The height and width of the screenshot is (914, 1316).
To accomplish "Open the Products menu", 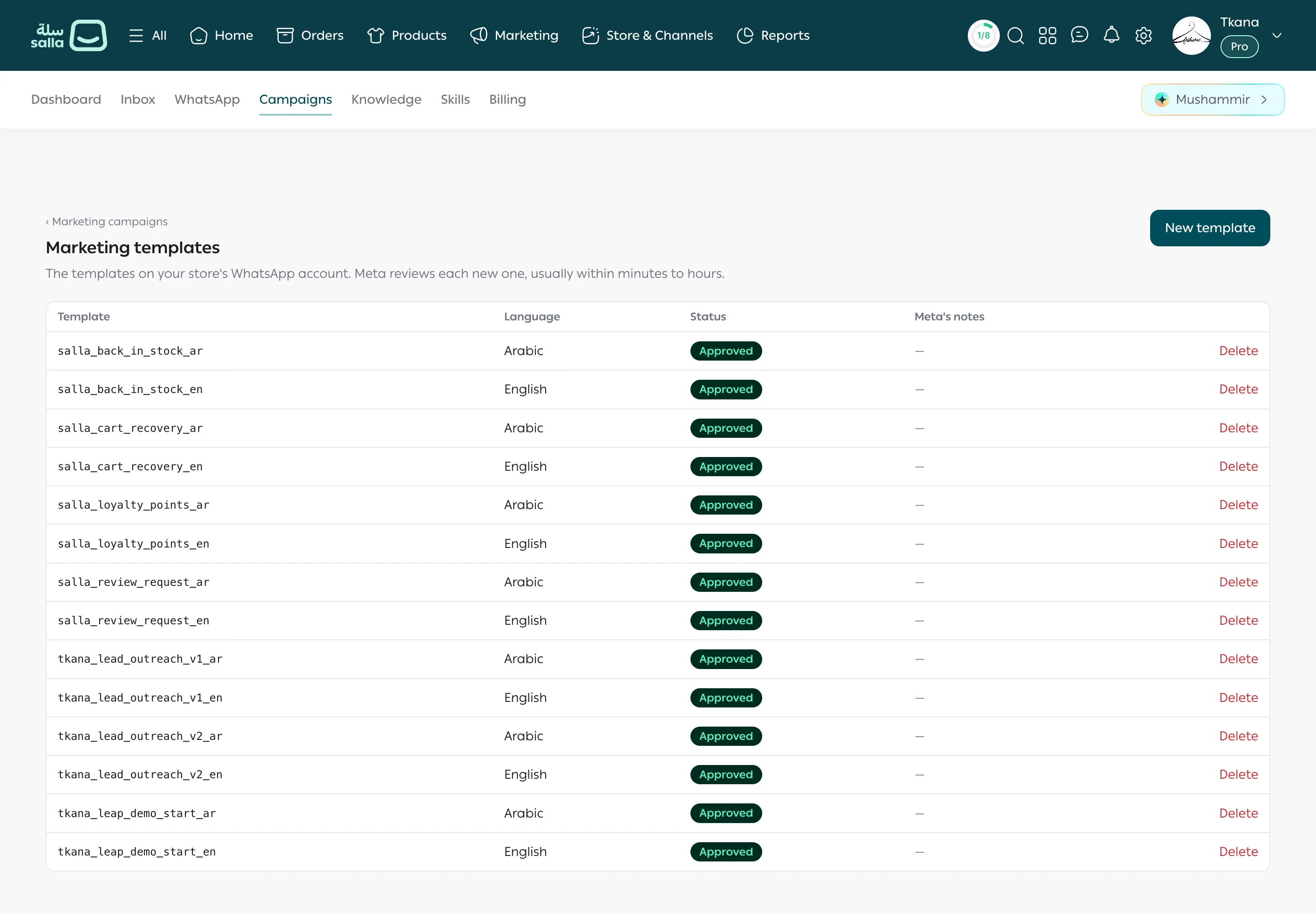I will (x=407, y=36).
